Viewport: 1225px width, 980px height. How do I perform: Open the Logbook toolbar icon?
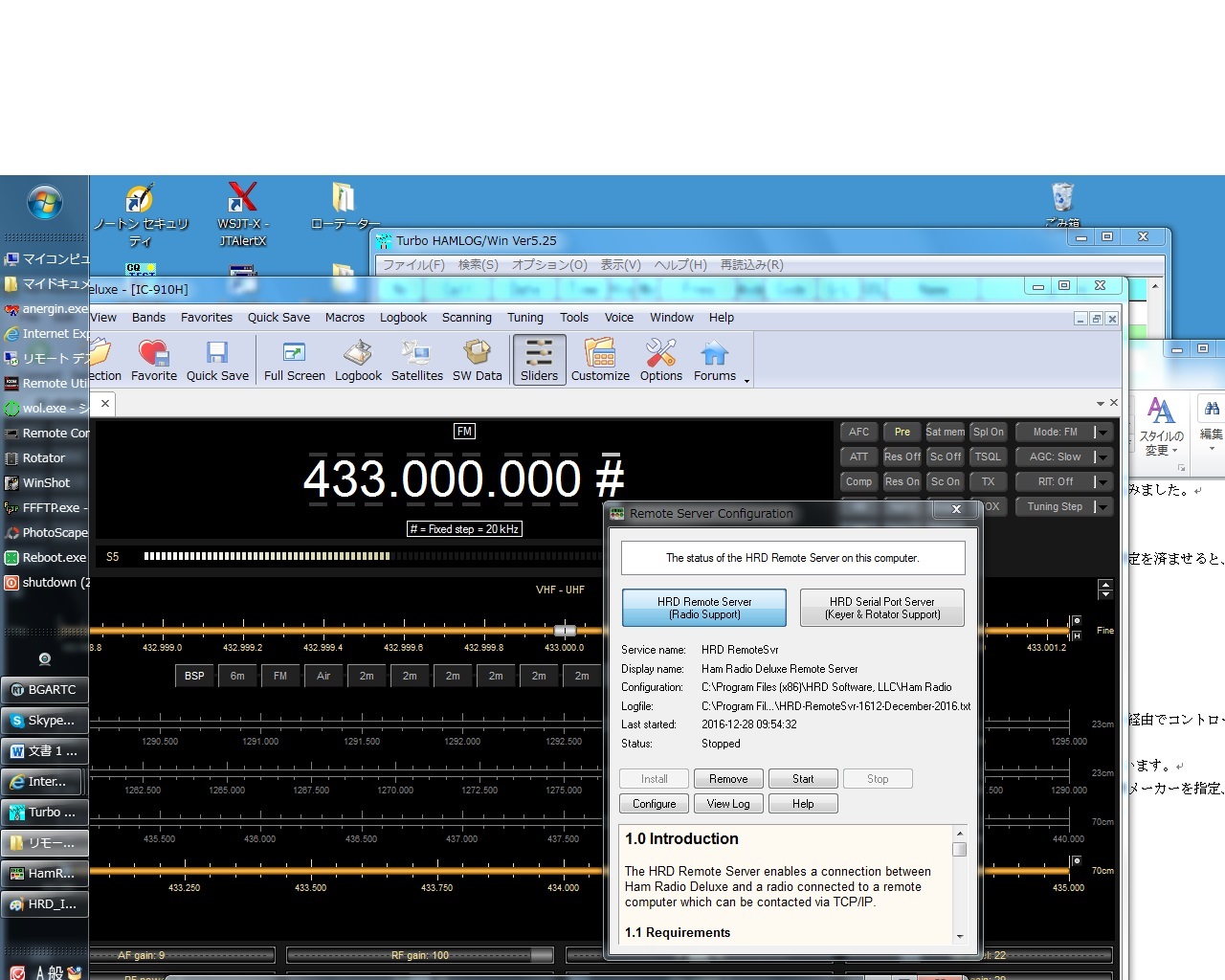tap(358, 361)
